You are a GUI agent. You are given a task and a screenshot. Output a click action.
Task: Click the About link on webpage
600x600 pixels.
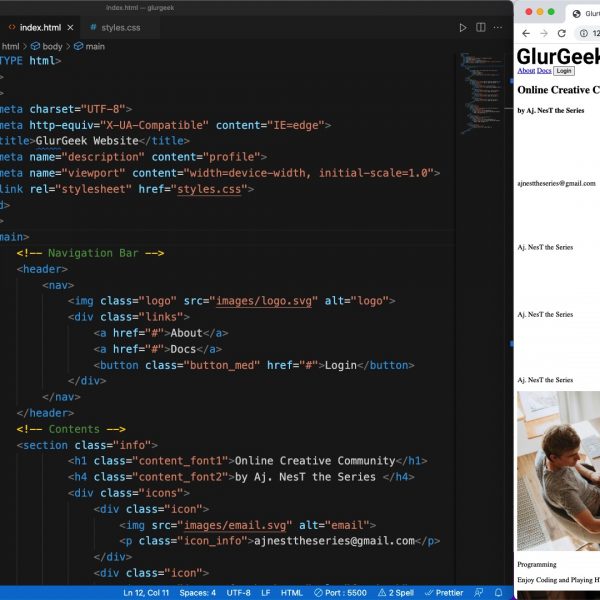[526, 71]
